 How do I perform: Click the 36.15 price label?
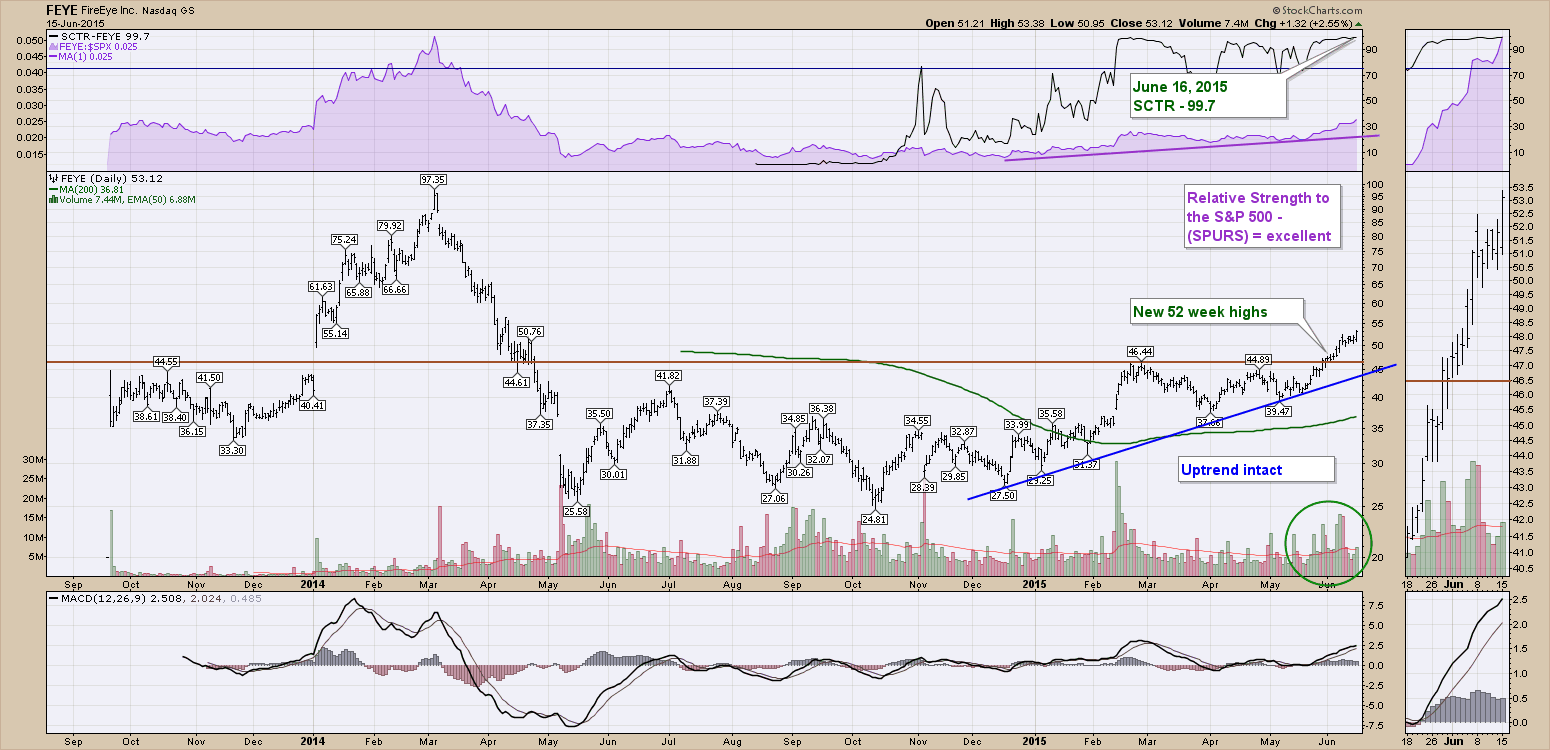[x=193, y=432]
